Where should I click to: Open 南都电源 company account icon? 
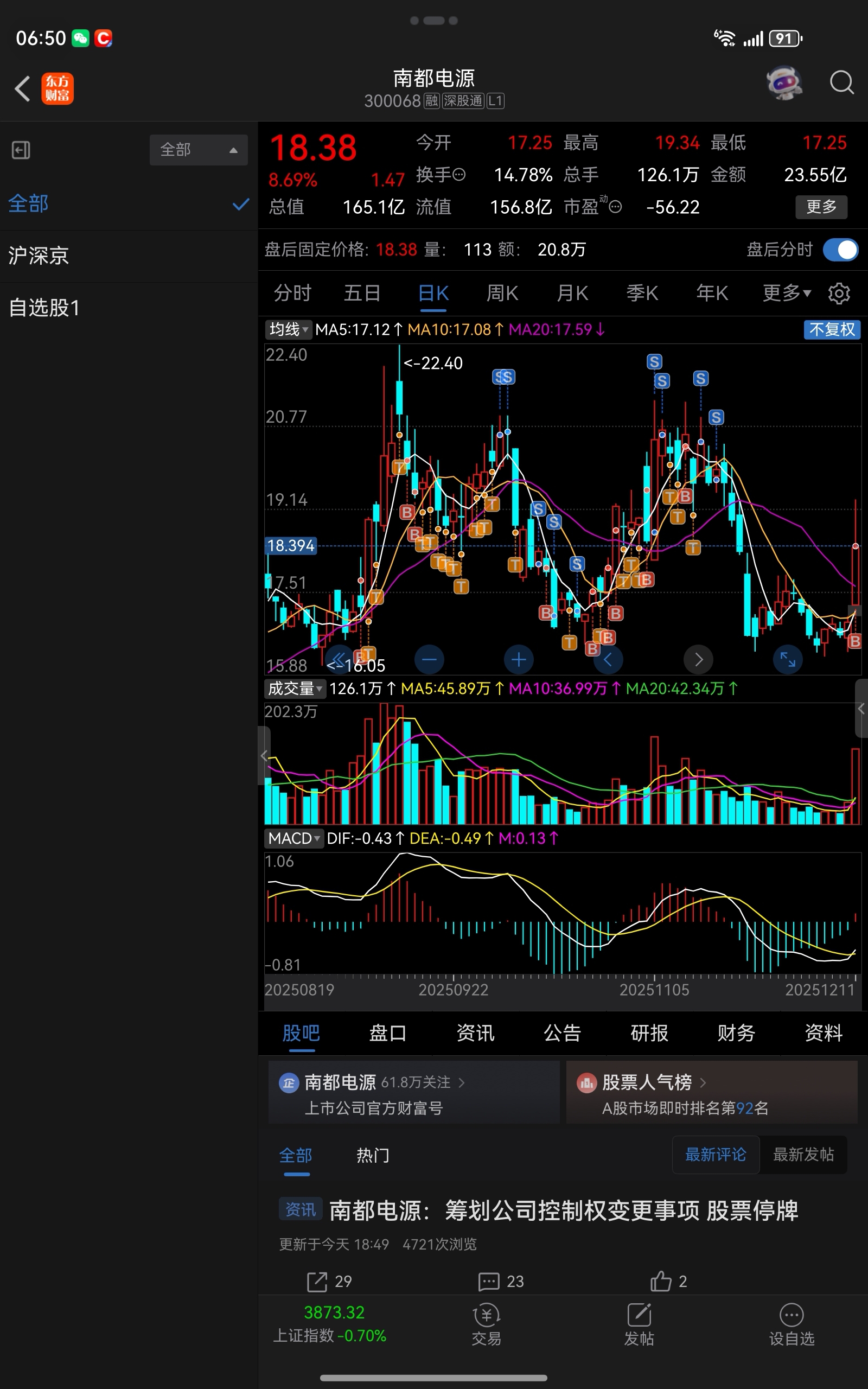coord(289,1082)
